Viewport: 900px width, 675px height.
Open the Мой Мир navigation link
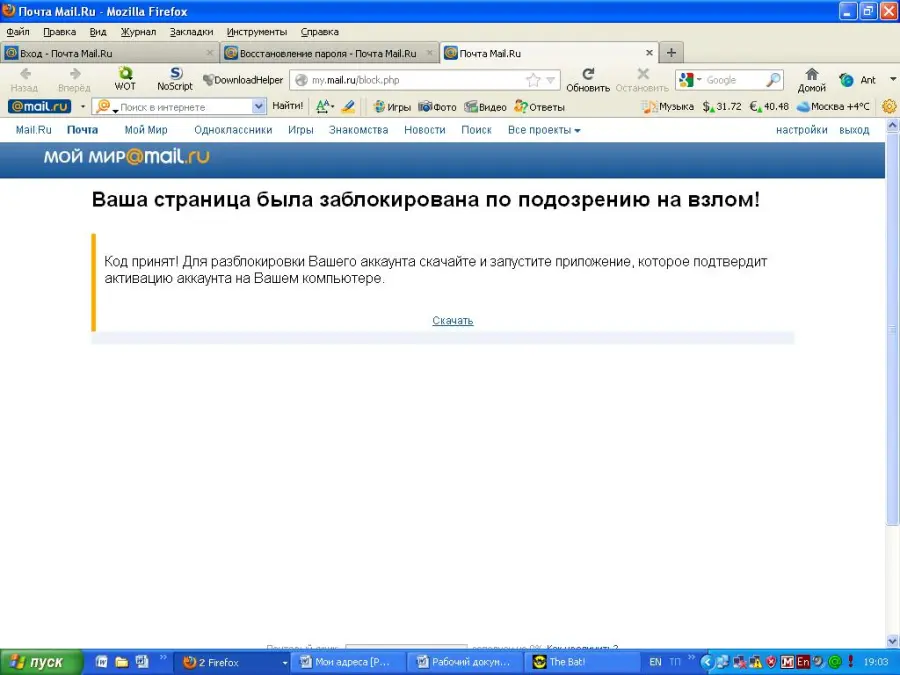pyautogui.click(x=146, y=130)
